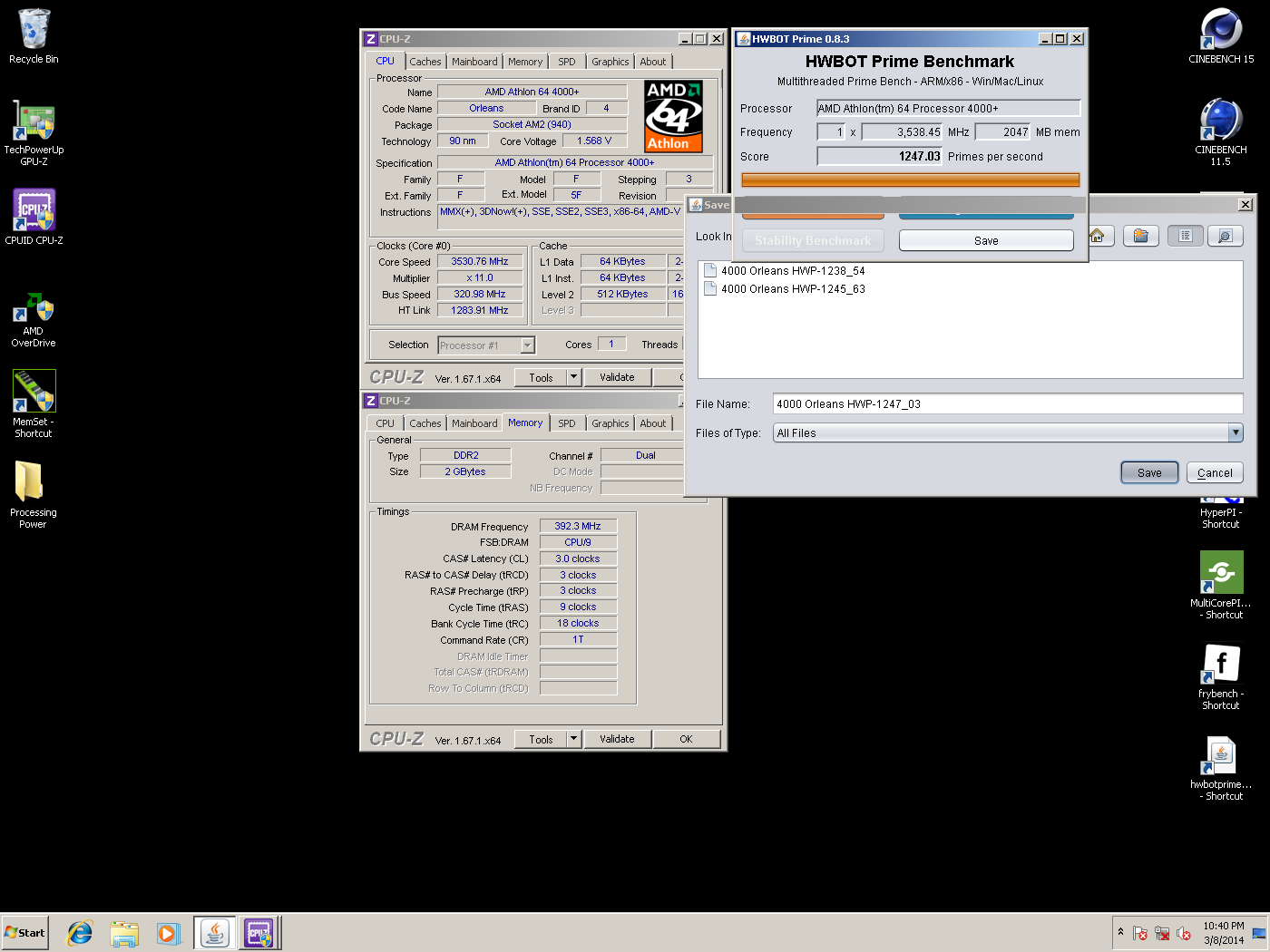Open Windows Explorer from the taskbar

tap(124, 933)
